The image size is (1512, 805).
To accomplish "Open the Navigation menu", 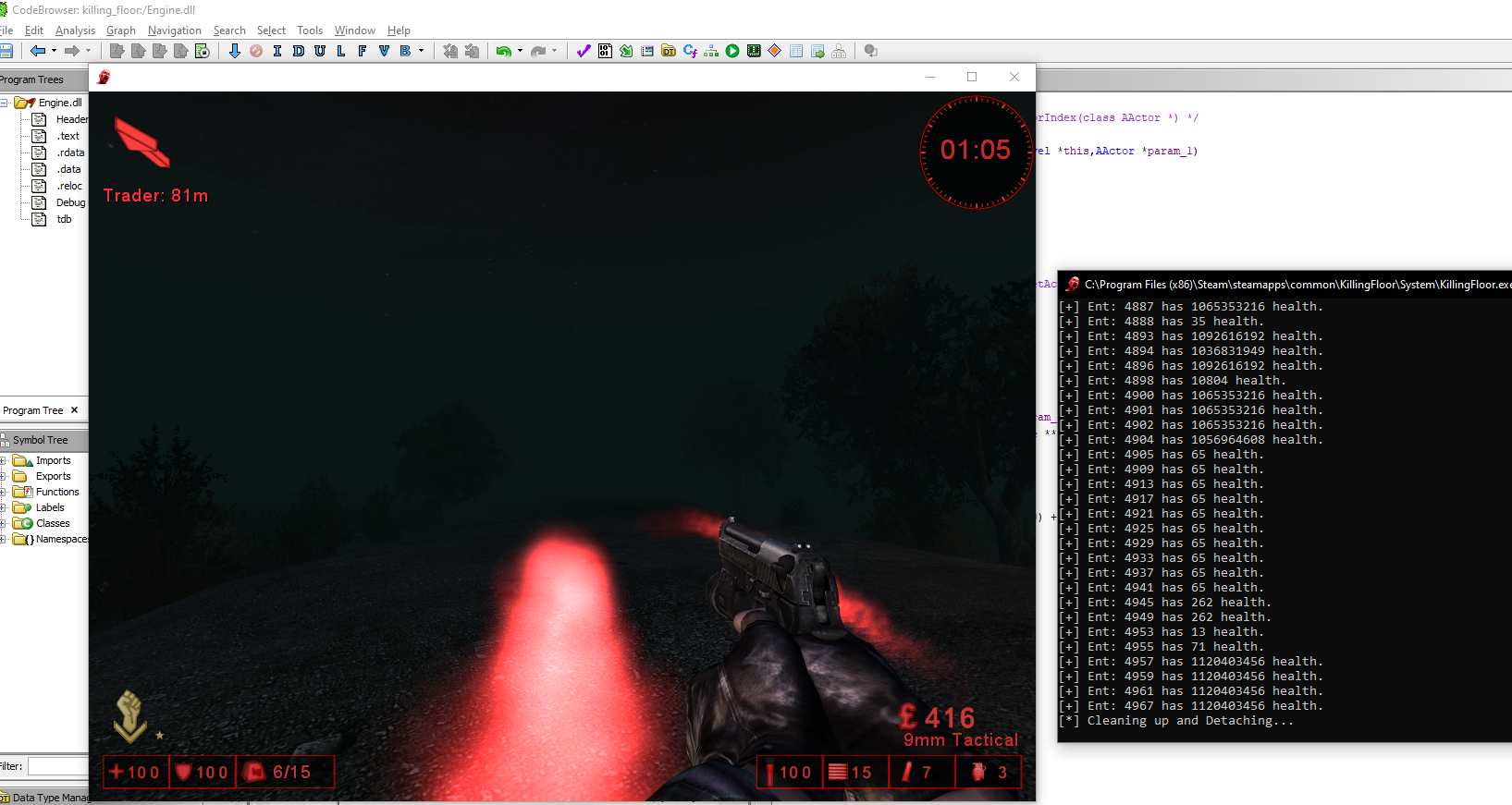I will (174, 30).
